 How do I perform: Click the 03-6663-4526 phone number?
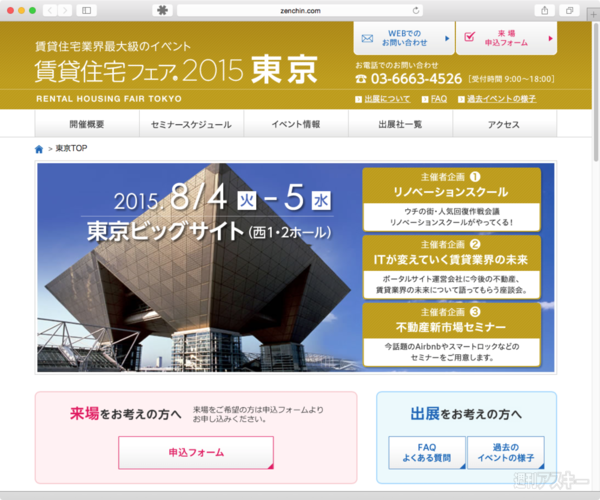416,79
